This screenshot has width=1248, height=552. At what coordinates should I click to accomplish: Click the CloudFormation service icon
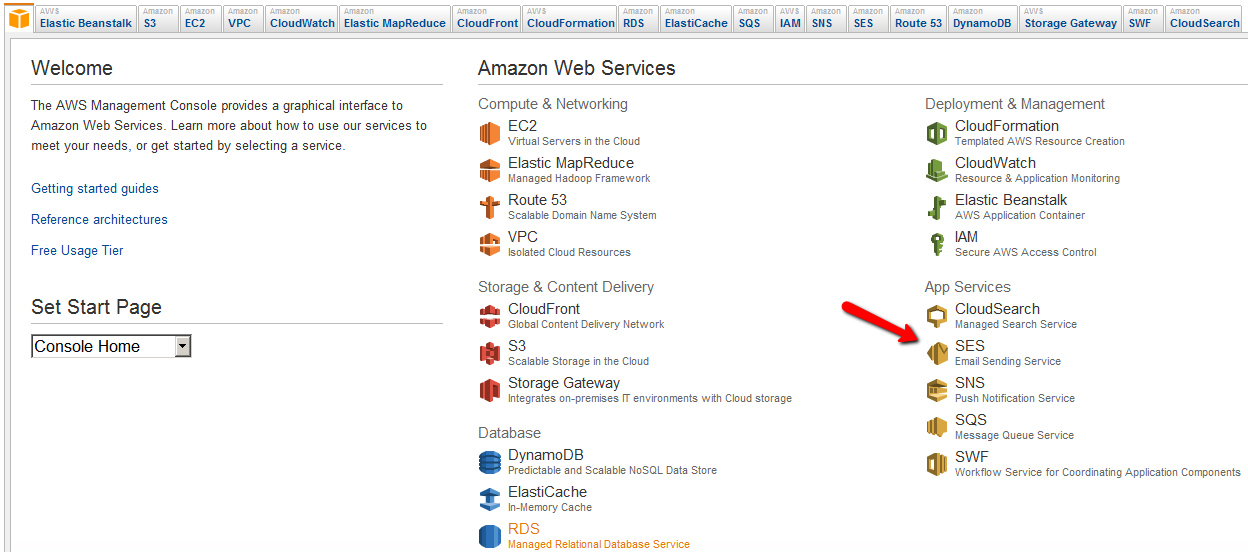(936, 133)
